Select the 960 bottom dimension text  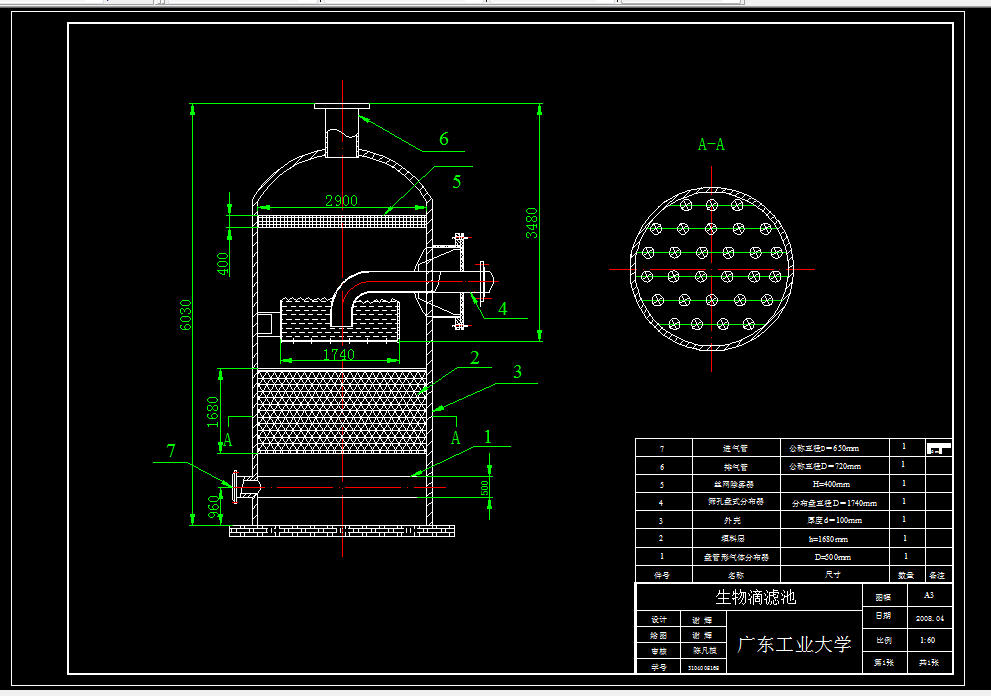click(x=214, y=506)
